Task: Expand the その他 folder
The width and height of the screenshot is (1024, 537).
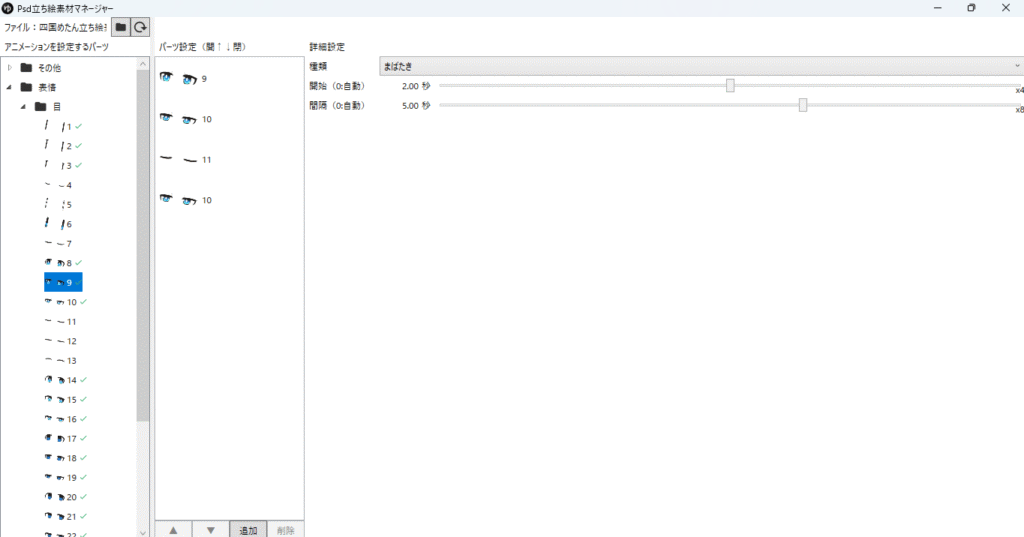Action: click(10, 68)
